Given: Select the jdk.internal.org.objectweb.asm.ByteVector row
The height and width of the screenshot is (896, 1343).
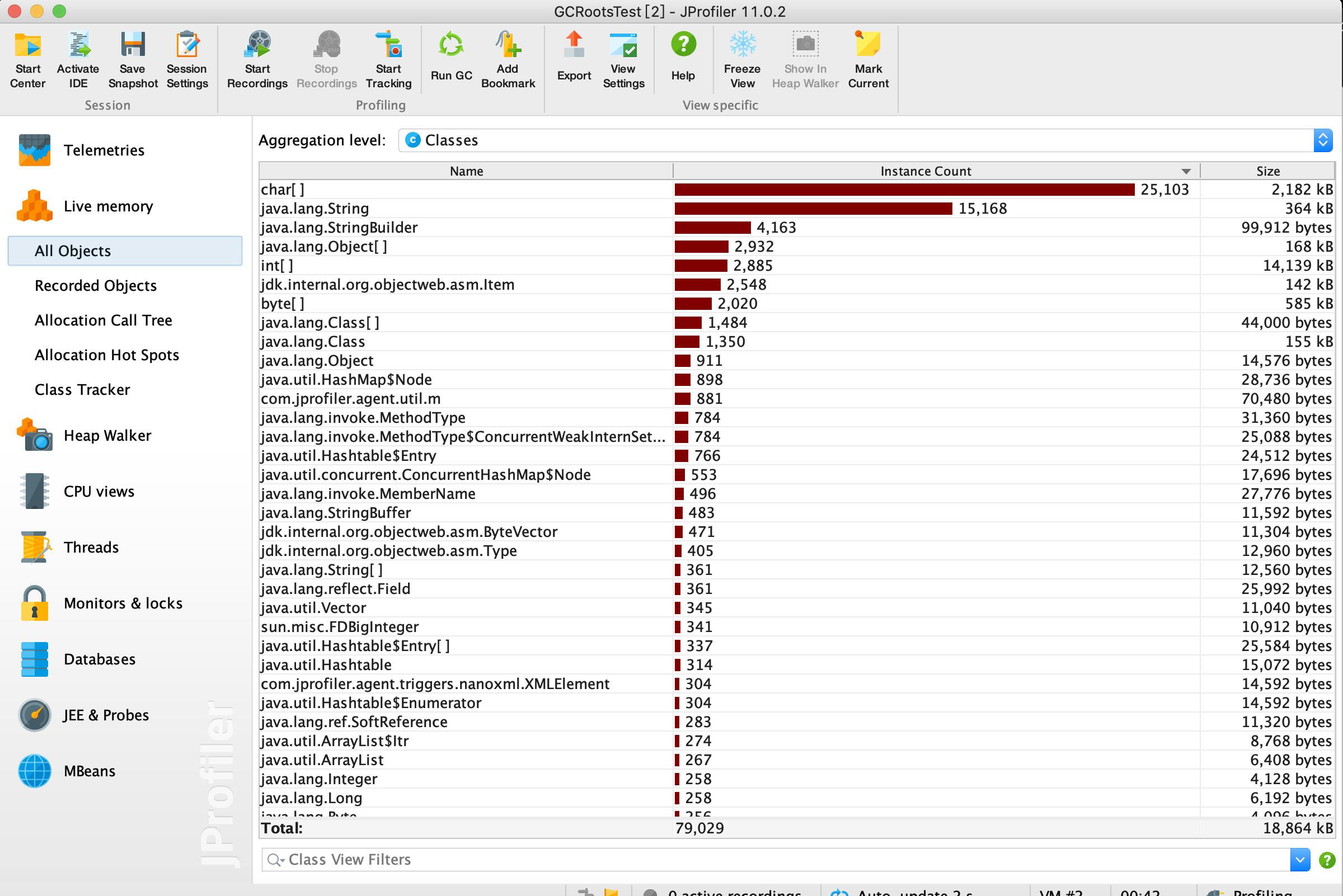Looking at the screenshot, I should pyautogui.click(x=797, y=531).
